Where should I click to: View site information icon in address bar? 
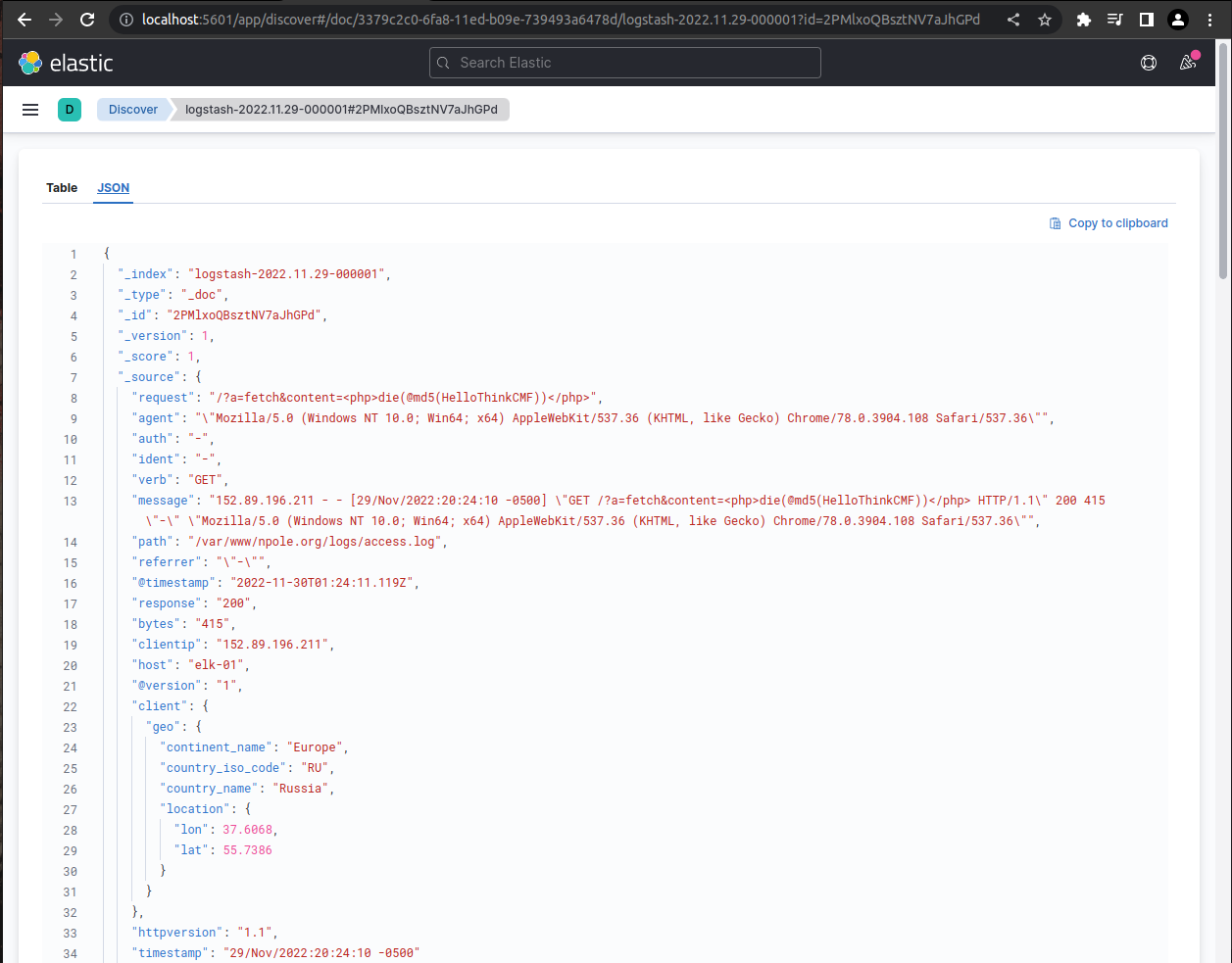point(125,20)
